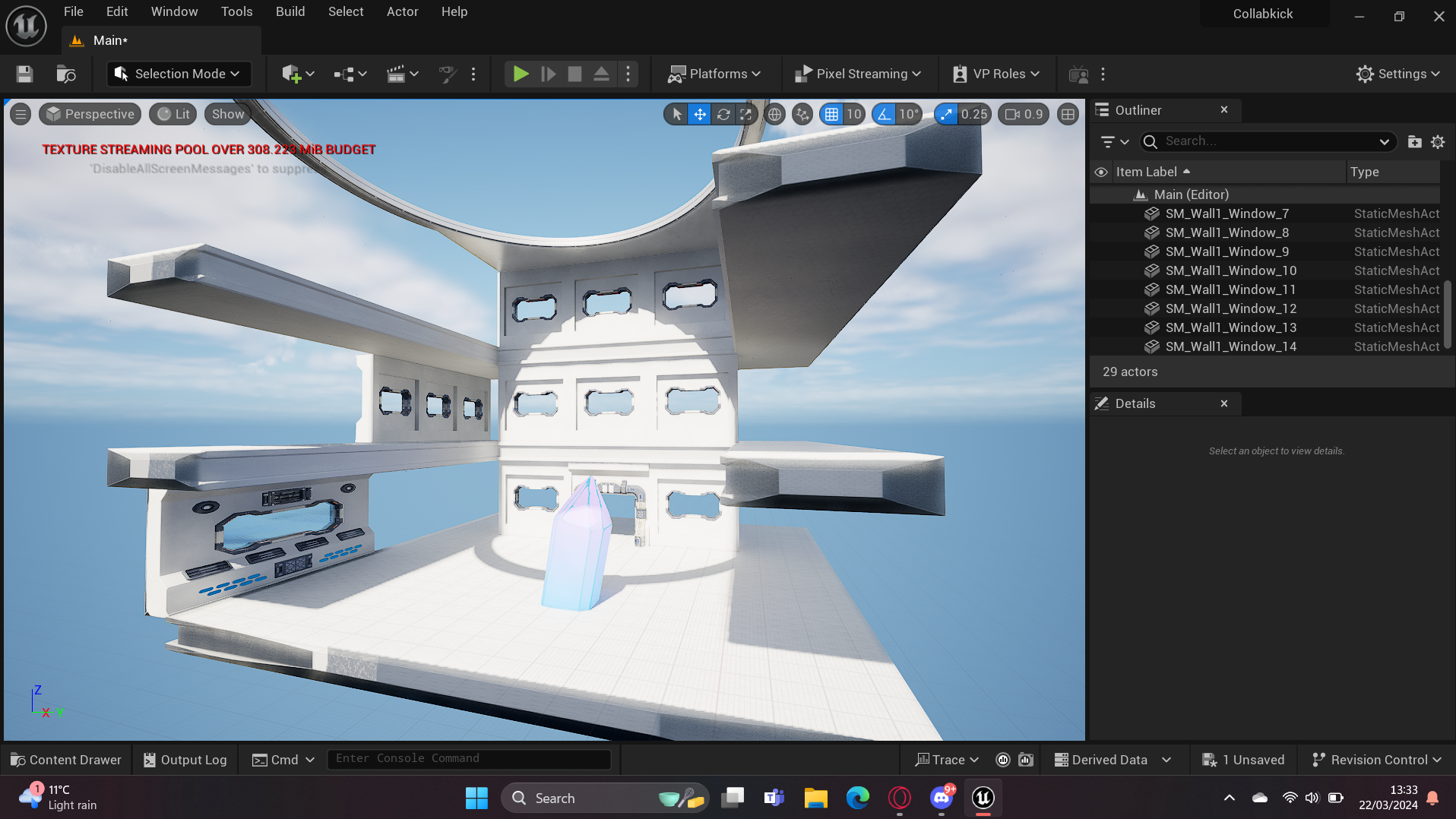Create a new folder in Outliner
This screenshot has height=819, width=1456.
pos(1414,142)
